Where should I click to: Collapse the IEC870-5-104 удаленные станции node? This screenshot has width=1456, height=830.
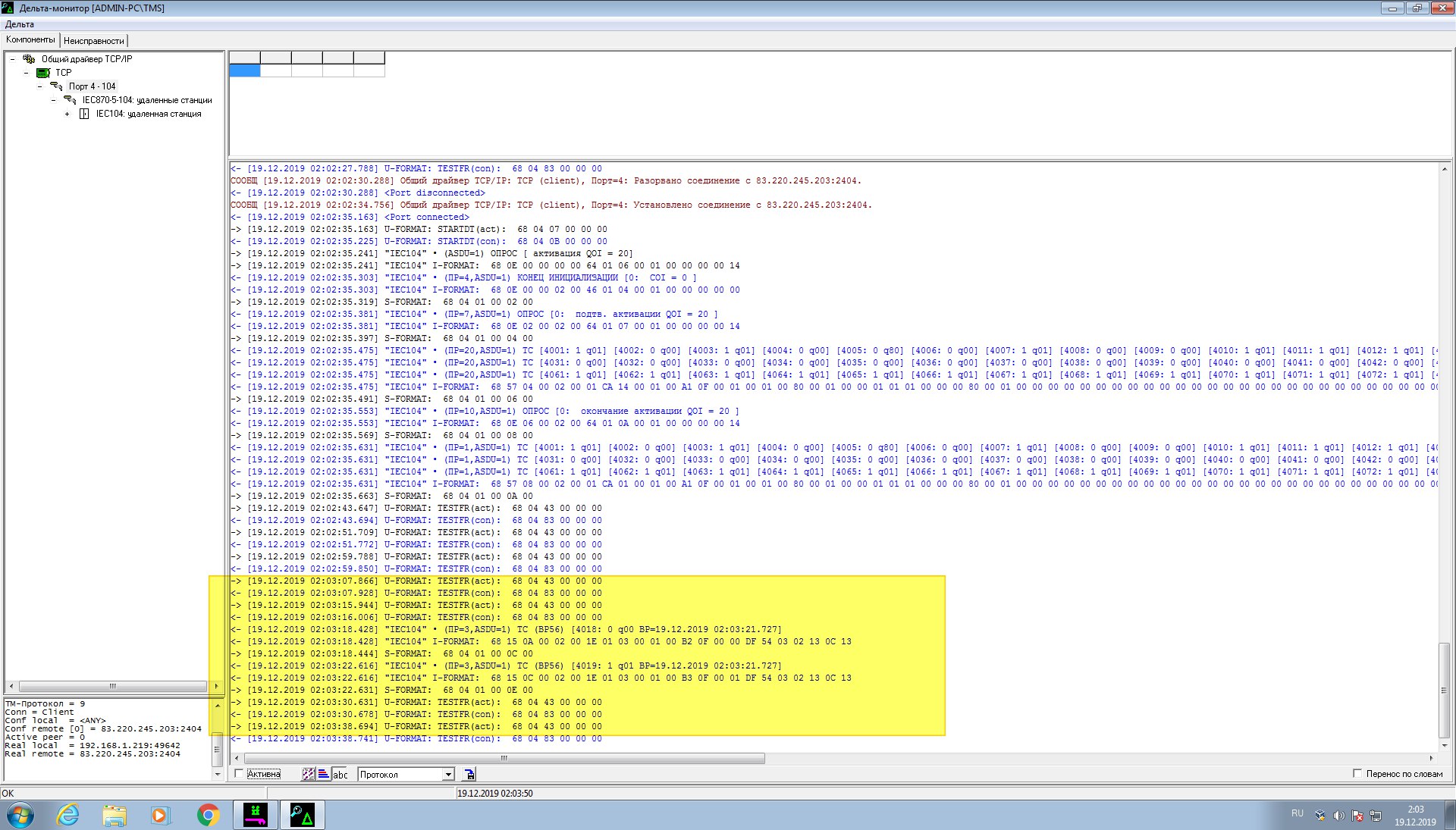pos(53,100)
